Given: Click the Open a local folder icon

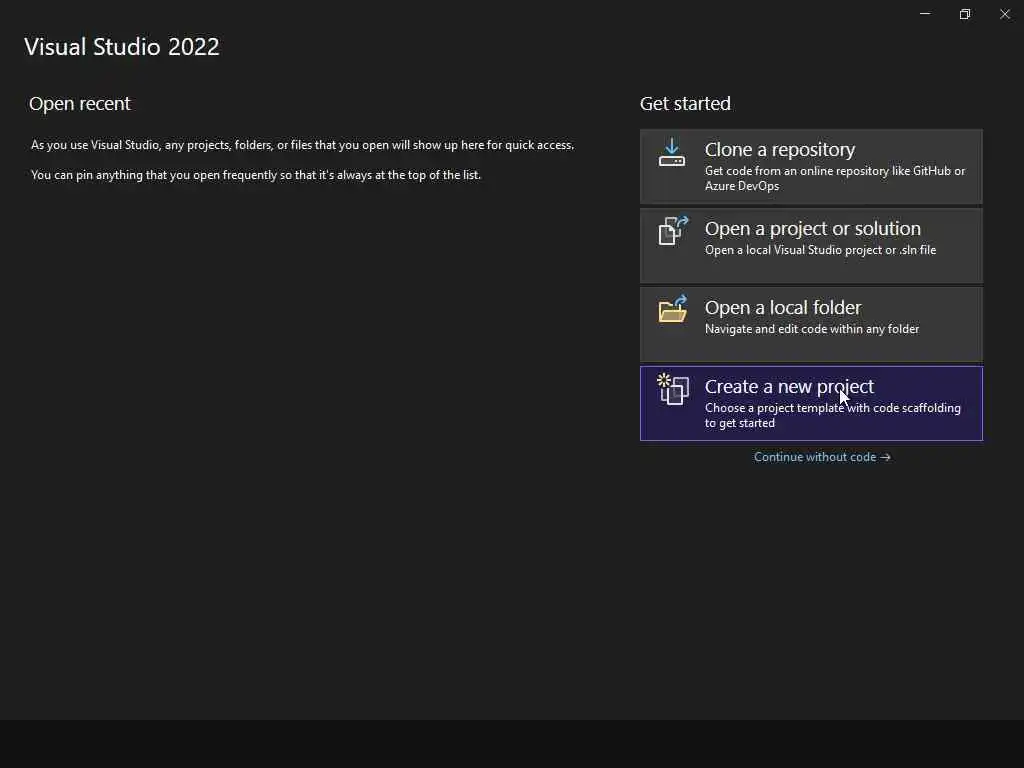Looking at the screenshot, I should coord(673,309).
